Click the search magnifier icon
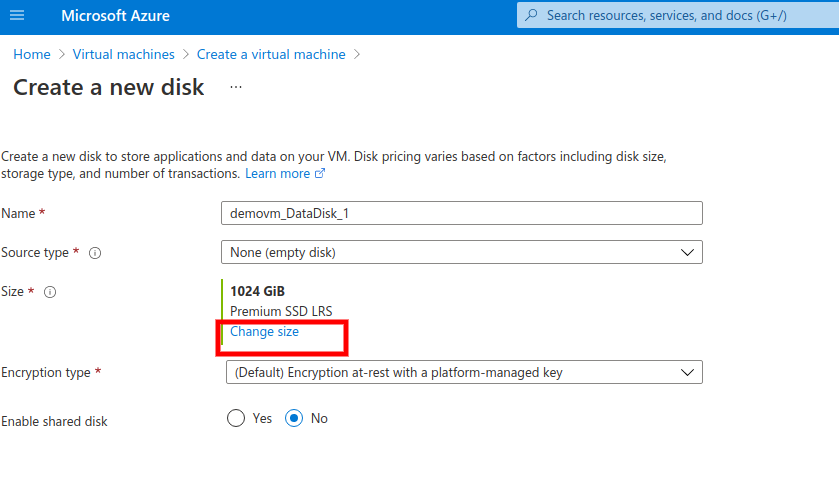The width and height of the screenshot is (839, 480). (x=531, y=15)
